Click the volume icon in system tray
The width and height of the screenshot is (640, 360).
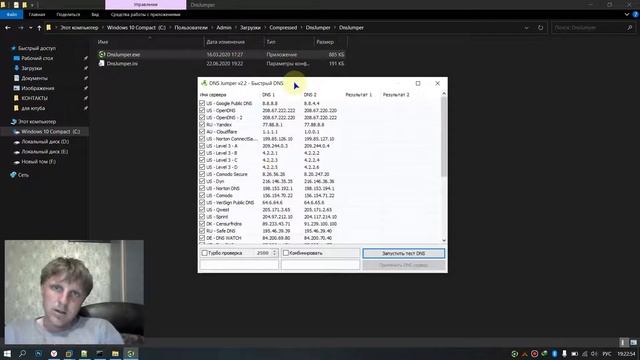pyautogui.click(x=594, y=353)
